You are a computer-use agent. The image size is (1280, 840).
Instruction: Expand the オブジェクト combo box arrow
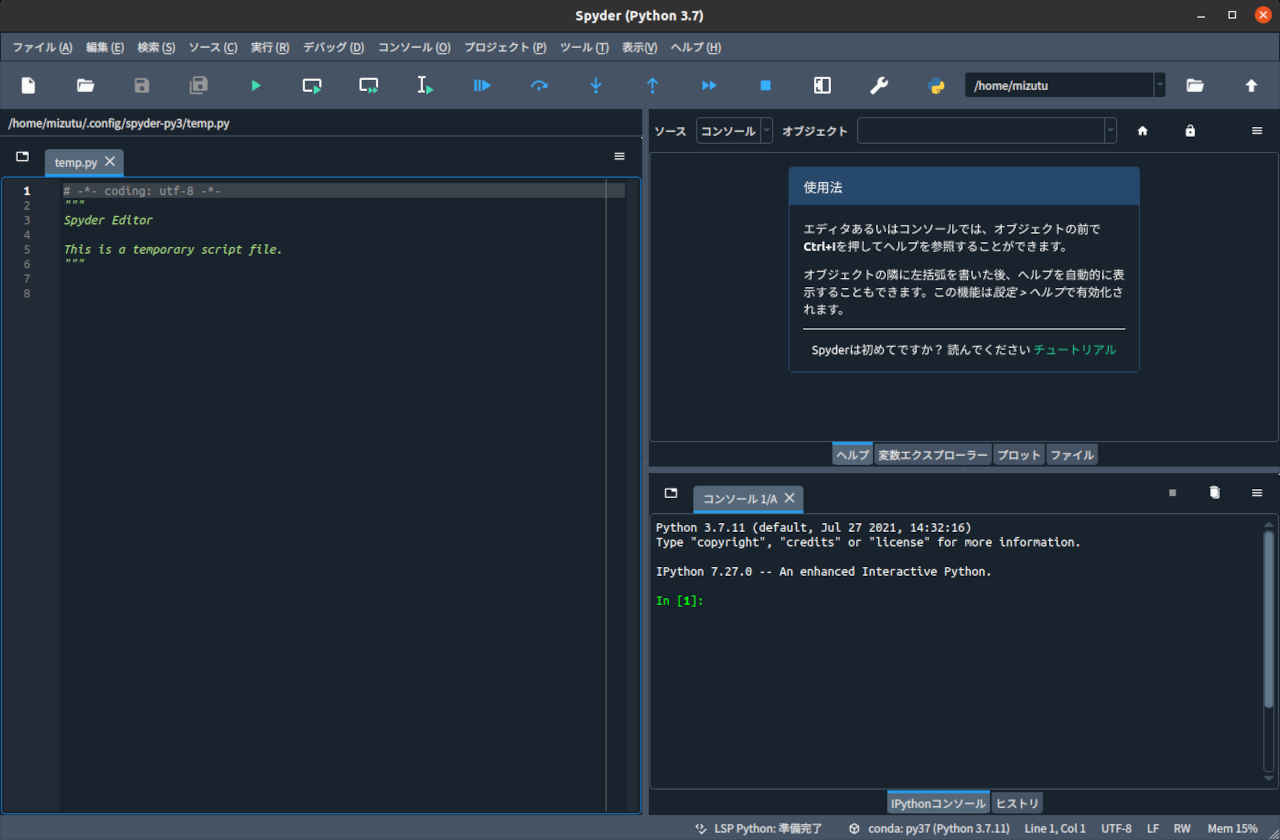click(1110, 131)
